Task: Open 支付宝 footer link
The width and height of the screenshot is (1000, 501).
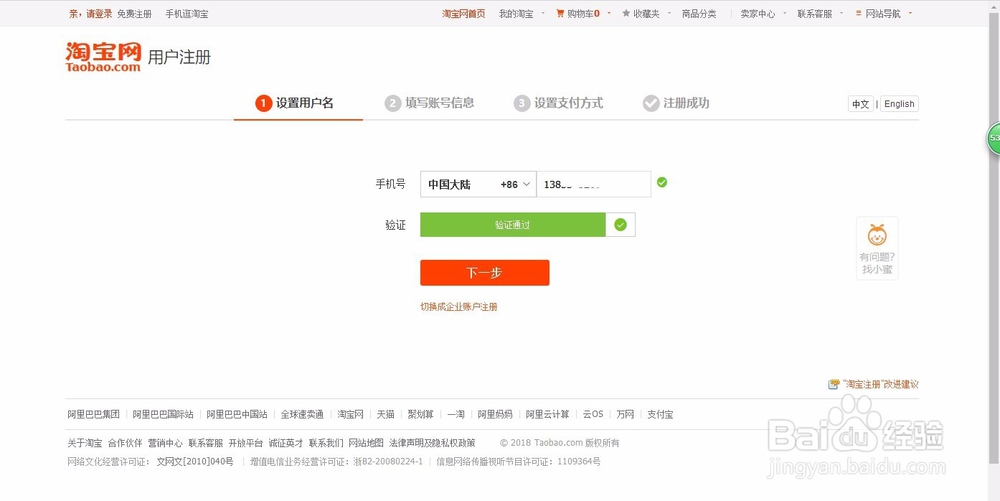Action: (x=660, y=414)
